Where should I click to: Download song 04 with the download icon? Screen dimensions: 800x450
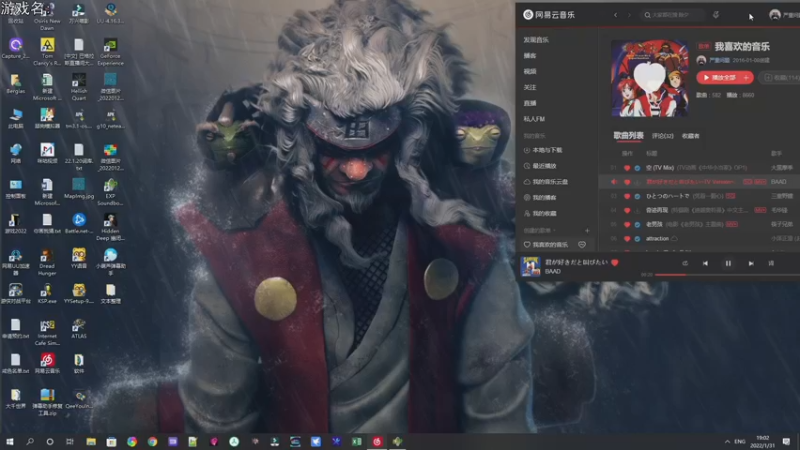click(x=637, y=210)
